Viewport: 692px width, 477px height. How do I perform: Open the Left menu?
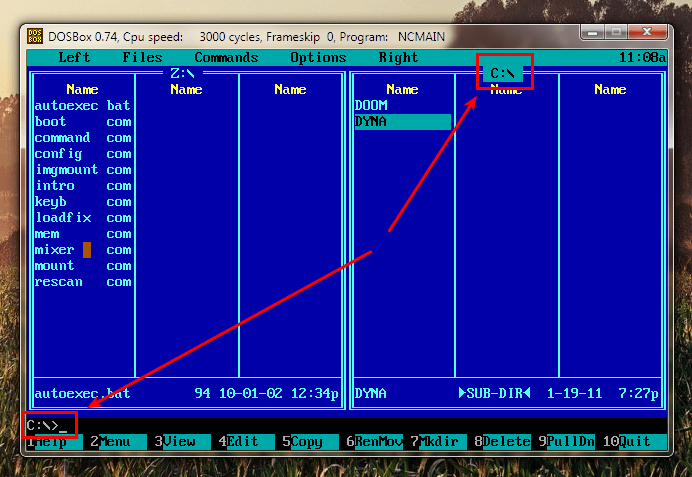tap(74, 57)
